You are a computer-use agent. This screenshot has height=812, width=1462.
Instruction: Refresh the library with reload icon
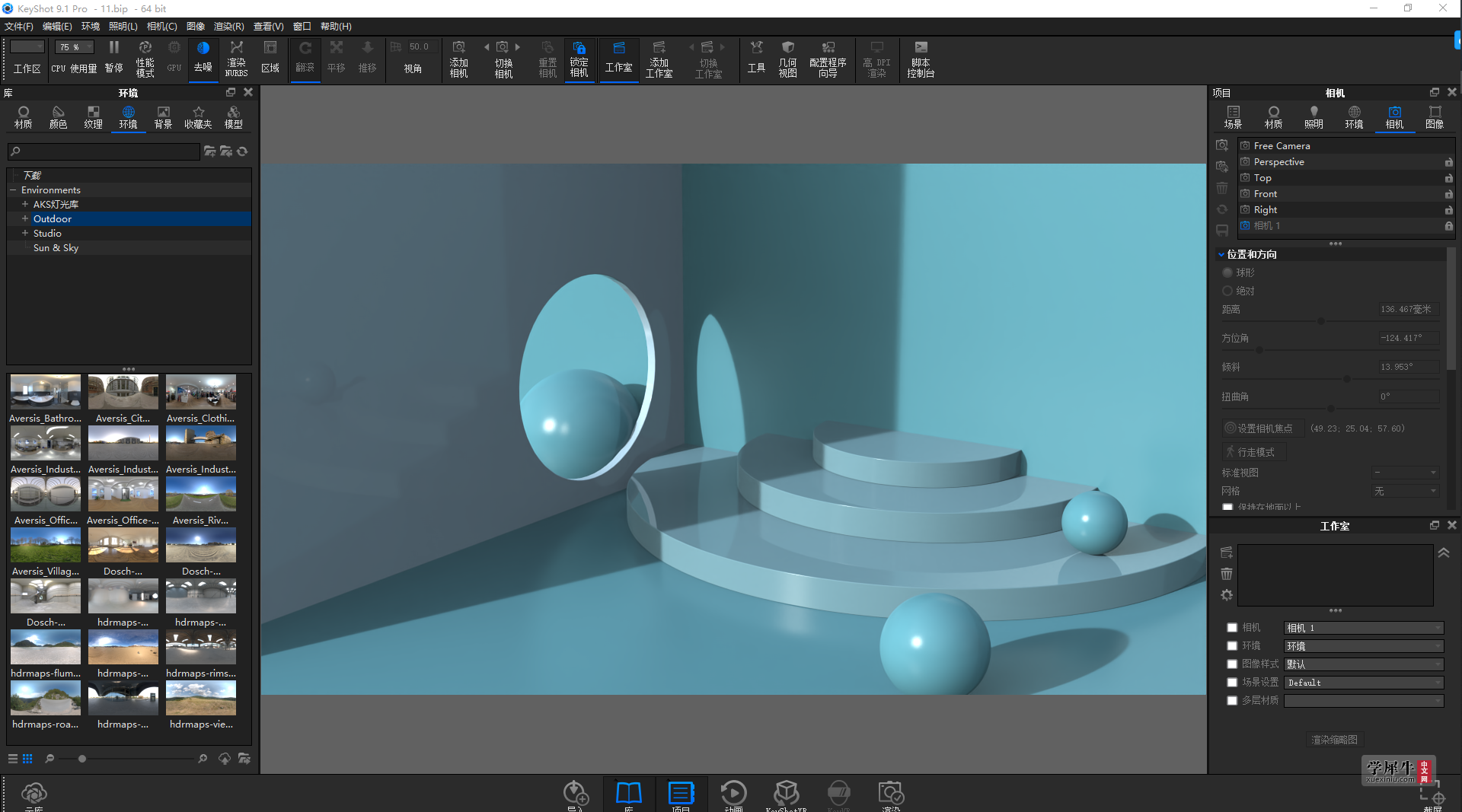(x=243, y=151)
